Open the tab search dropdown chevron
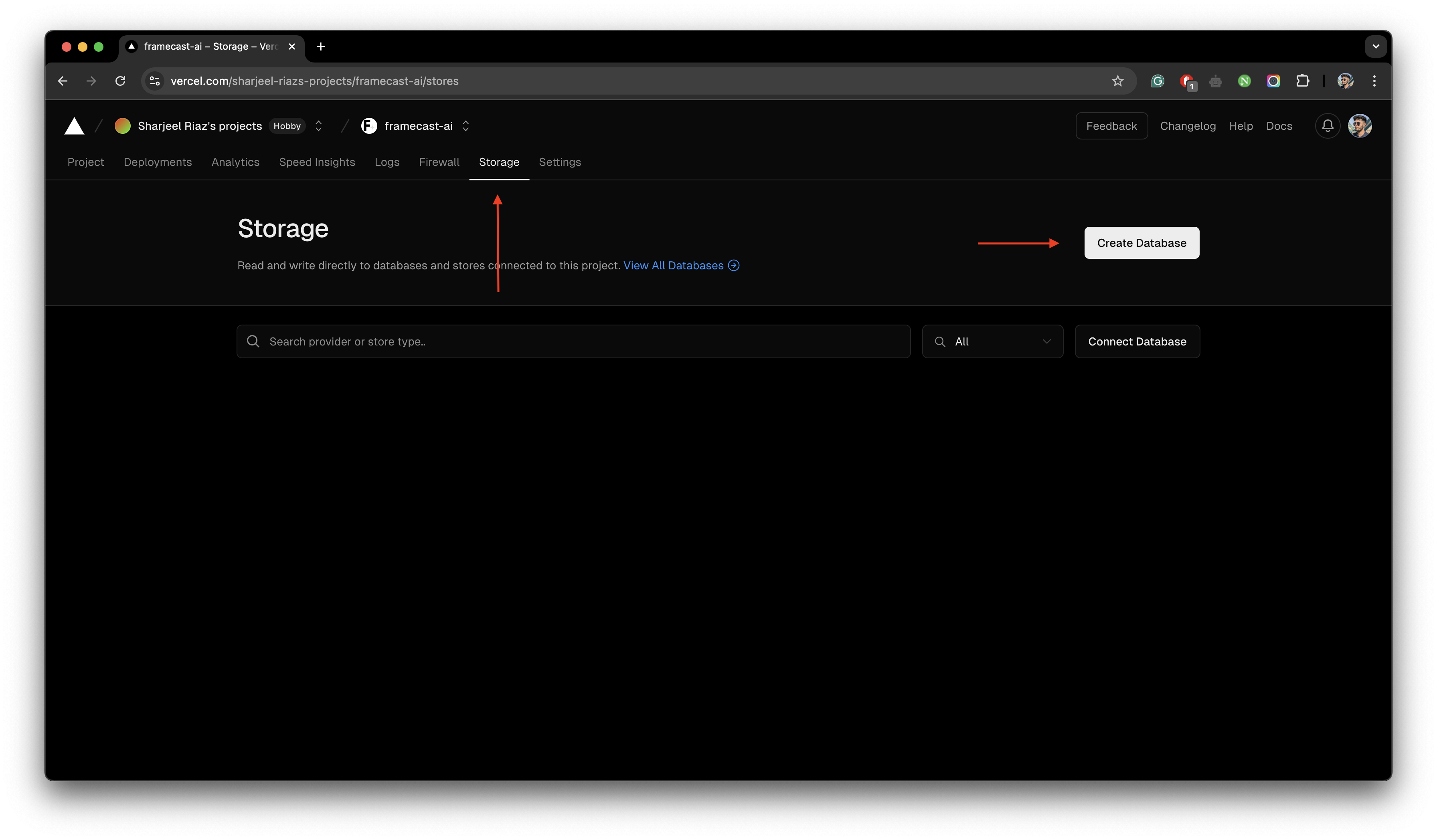The height and width of the screenshot is (840, 1437). click(x=1375, y=47)
